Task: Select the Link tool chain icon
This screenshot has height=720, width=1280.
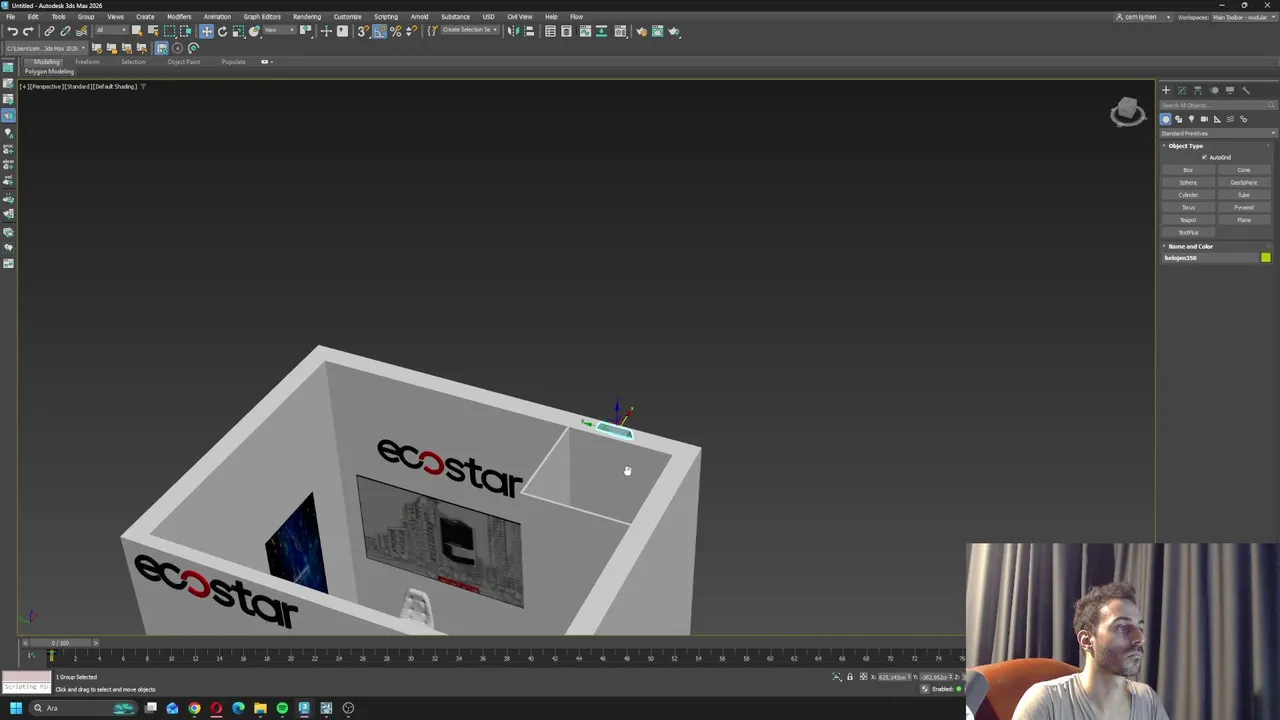Action: tap(49, 31)
